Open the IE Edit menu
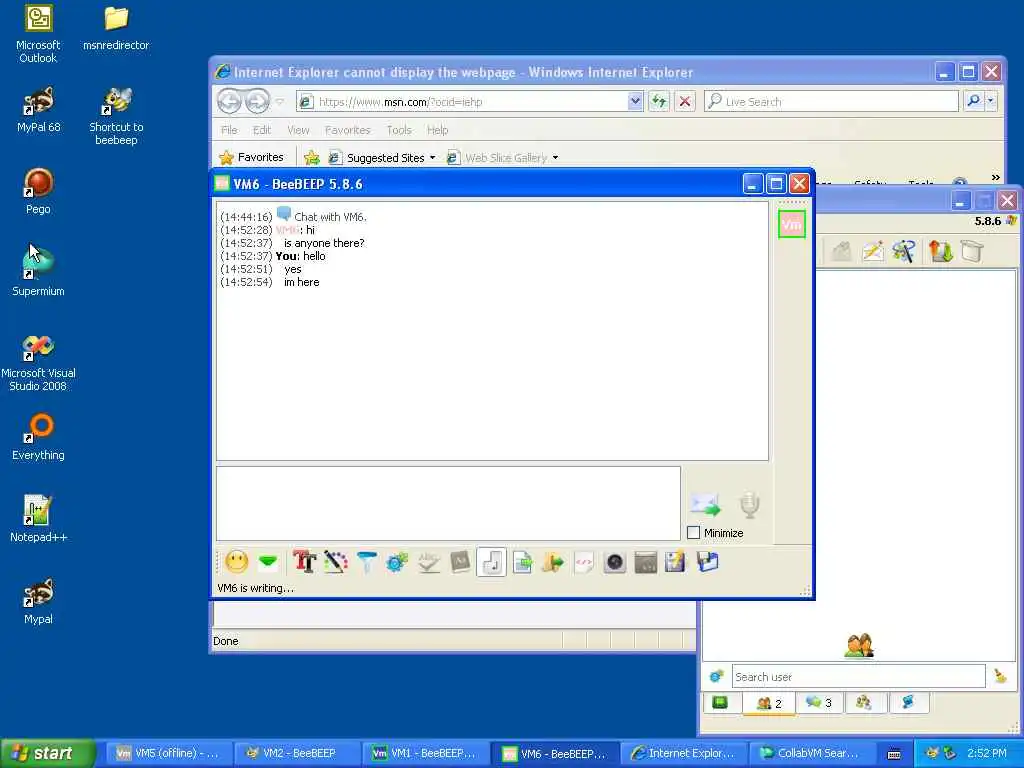The width and height of the screenshot is (1024, 768). pyautogui.click(x=262, y=130)
